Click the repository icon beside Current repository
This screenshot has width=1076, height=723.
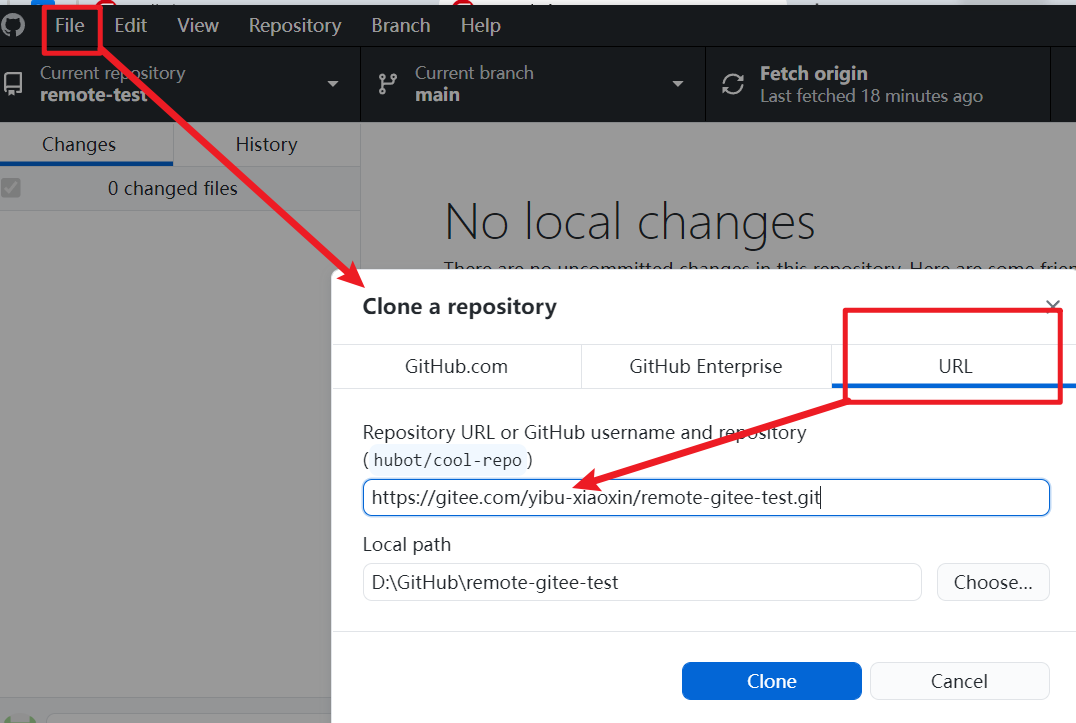coord(14,84)
